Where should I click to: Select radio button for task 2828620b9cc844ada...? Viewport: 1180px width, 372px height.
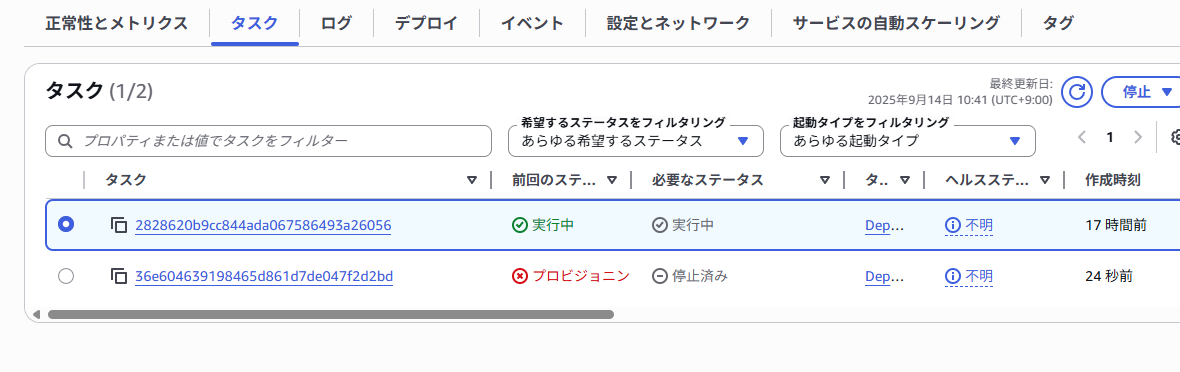click(x=66, y=224)
